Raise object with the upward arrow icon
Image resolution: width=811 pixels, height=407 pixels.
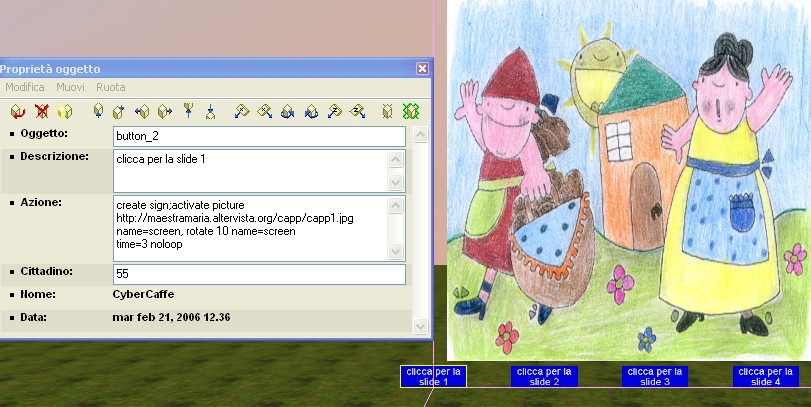coord(189,111)
